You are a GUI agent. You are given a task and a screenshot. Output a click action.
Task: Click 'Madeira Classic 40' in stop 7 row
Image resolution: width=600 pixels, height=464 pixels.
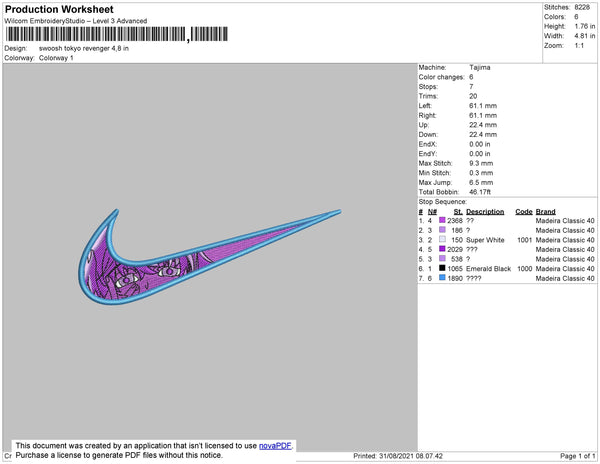(565, 278)
